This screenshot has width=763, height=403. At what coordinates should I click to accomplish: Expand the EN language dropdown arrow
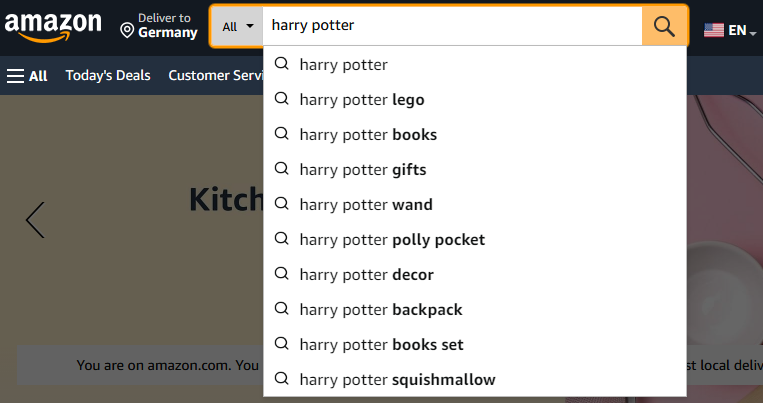point(753,33)
